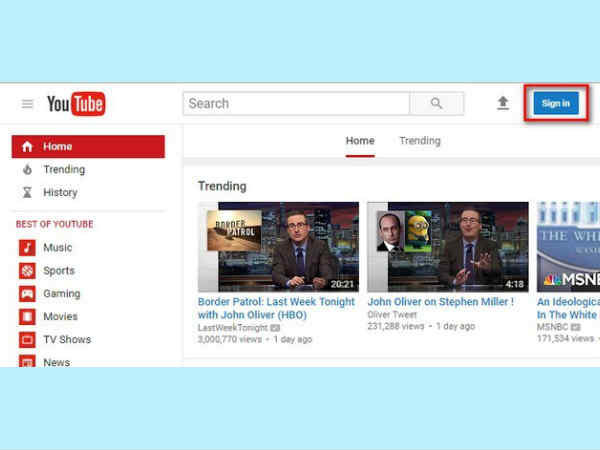Click the Sports ball icon

27,271
